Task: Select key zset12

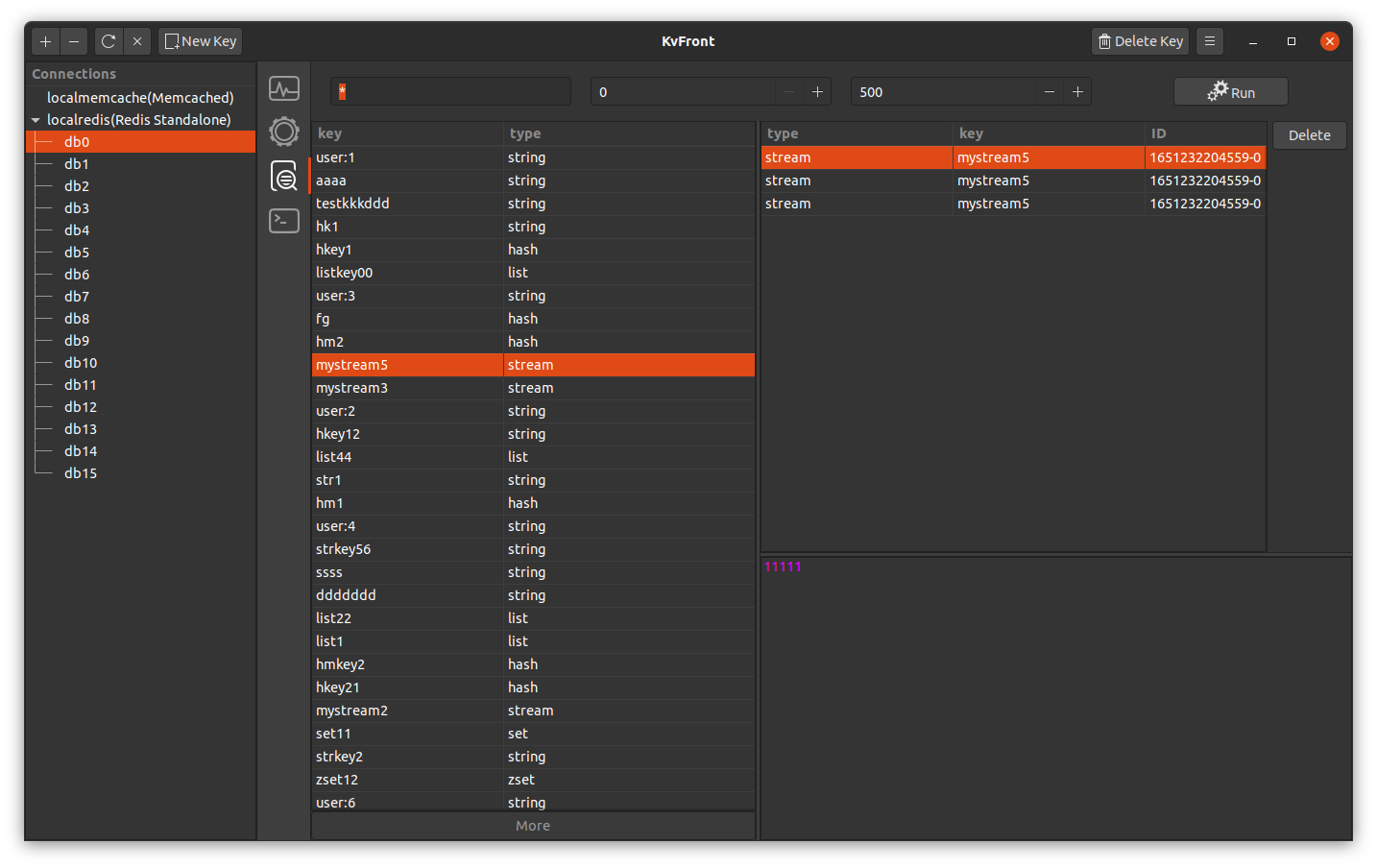Action: point(533,780)
